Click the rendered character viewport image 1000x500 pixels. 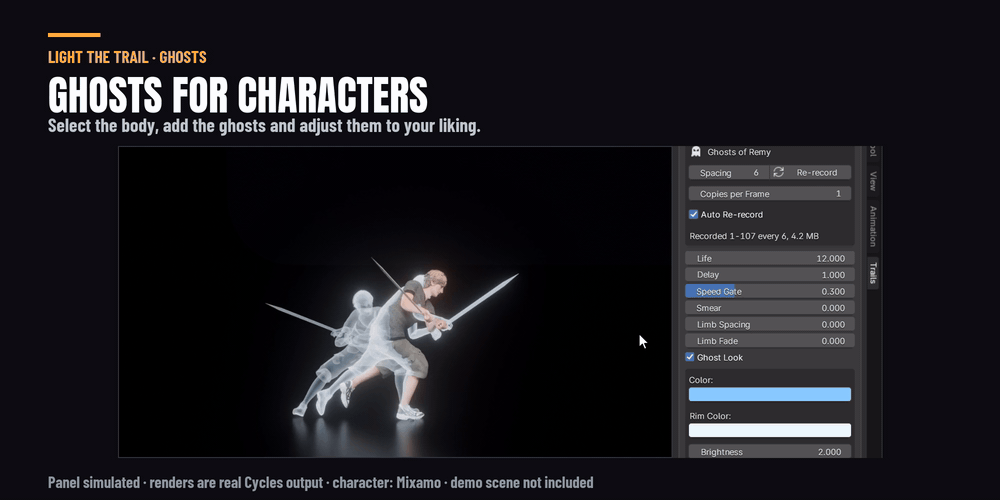(x=395, y=302)
